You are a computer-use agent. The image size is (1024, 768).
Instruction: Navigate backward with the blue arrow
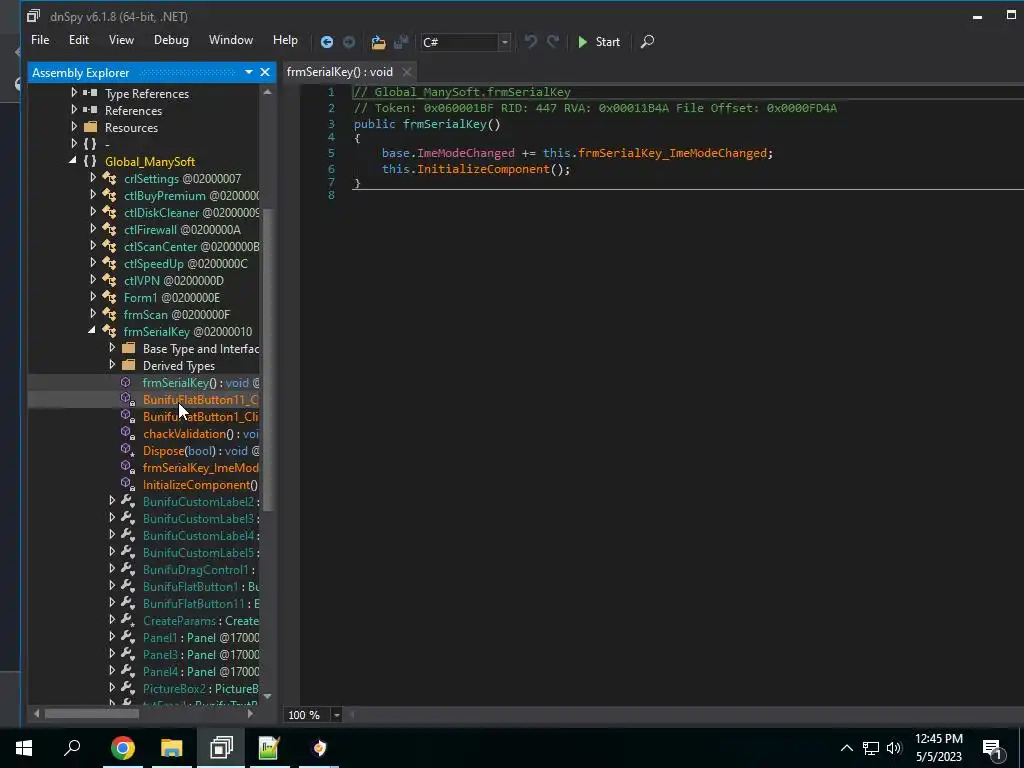(x=327, y=42)
